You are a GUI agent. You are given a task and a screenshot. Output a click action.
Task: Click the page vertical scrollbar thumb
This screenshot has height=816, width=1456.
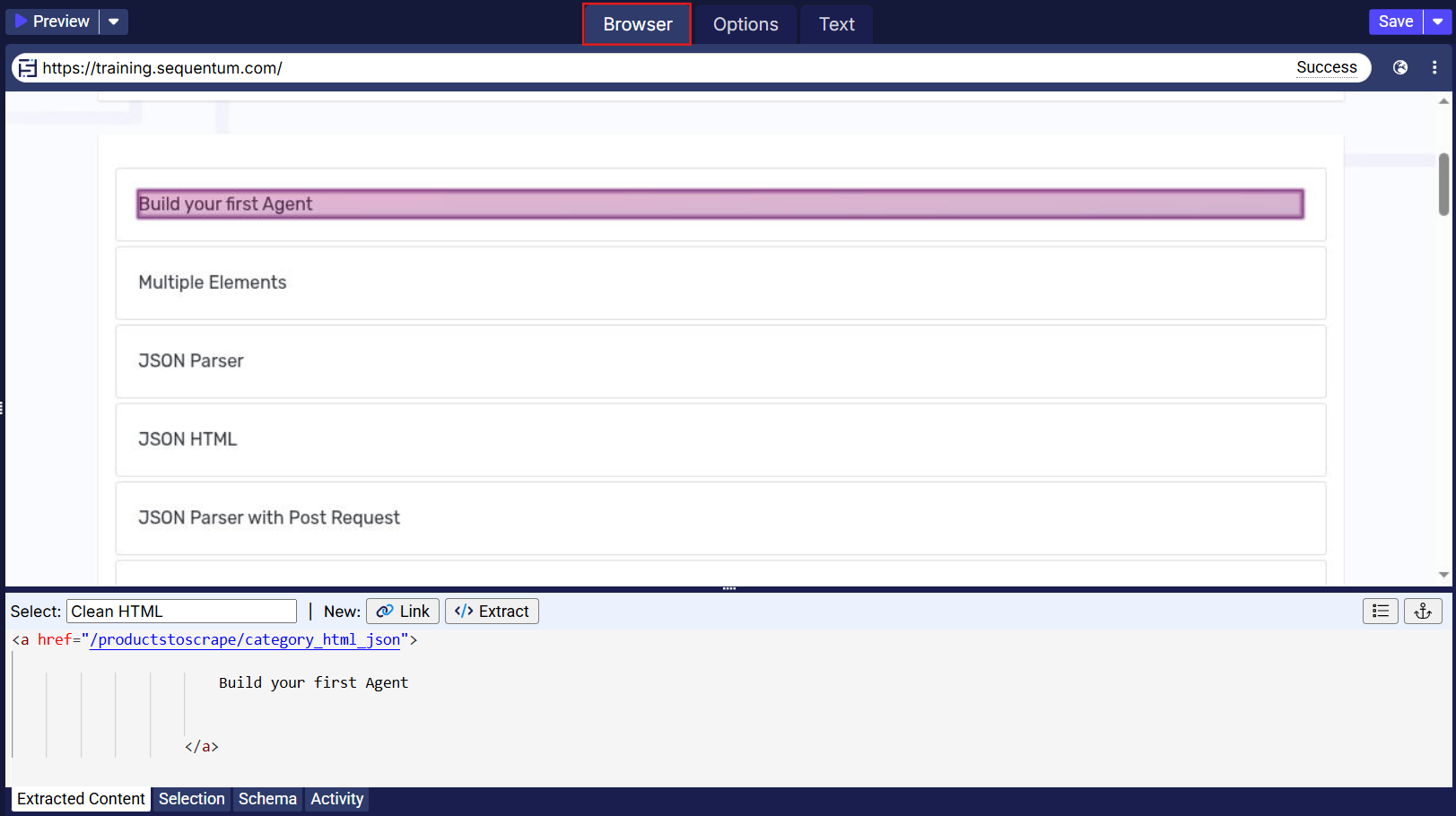pos(1443,184)
